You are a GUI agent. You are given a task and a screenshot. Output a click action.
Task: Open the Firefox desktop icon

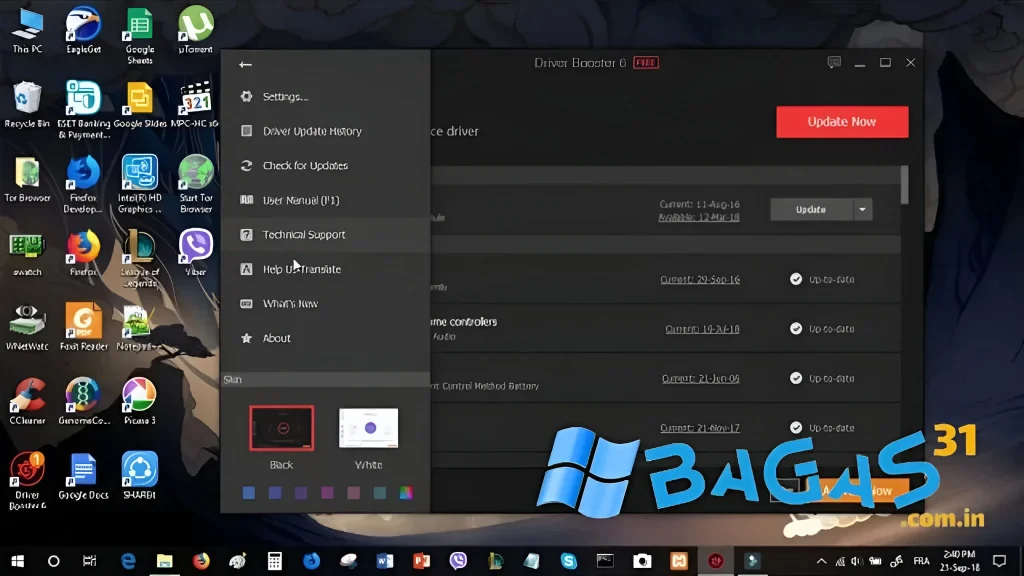point(84,254)
